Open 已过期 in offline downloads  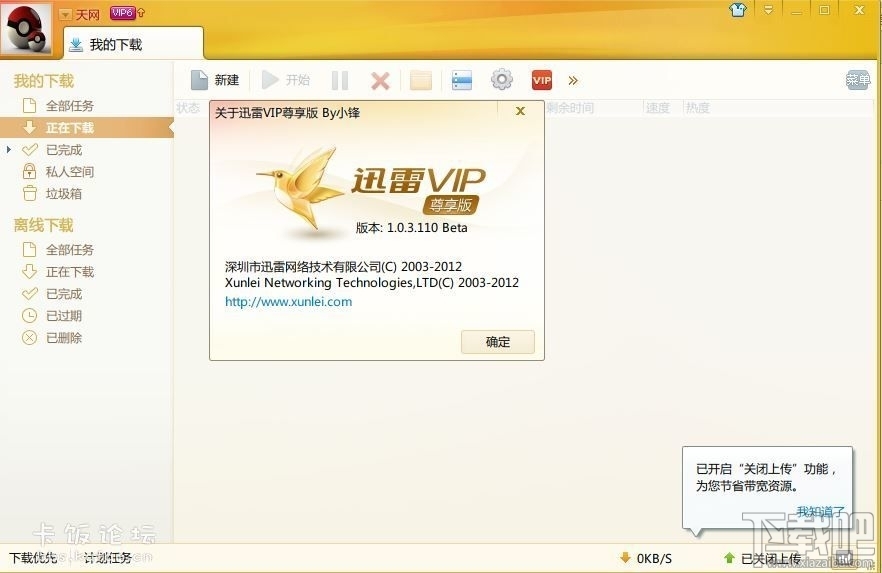(x=64, y=316)
